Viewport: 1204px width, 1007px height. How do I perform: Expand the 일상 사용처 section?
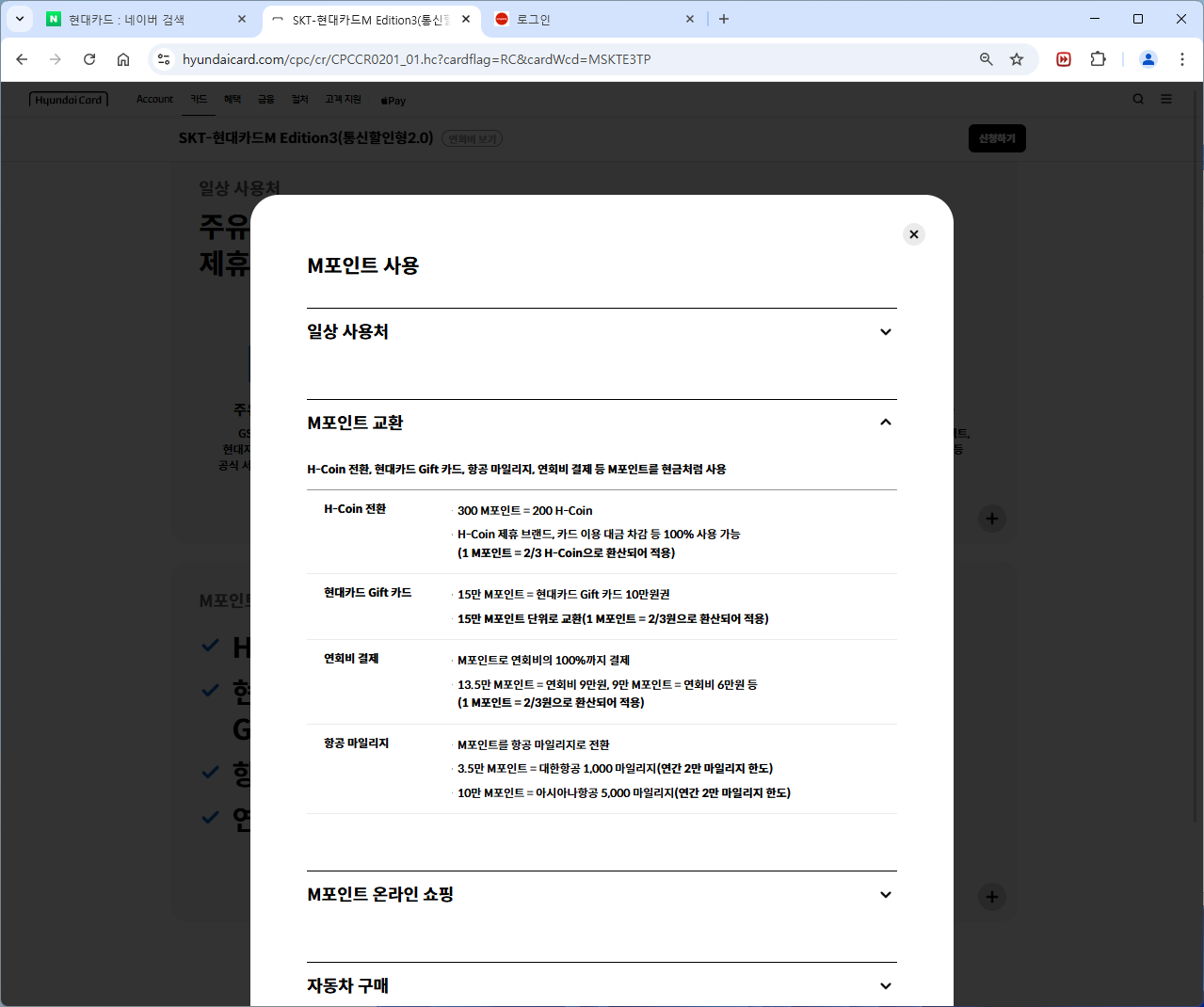[602, 331]
